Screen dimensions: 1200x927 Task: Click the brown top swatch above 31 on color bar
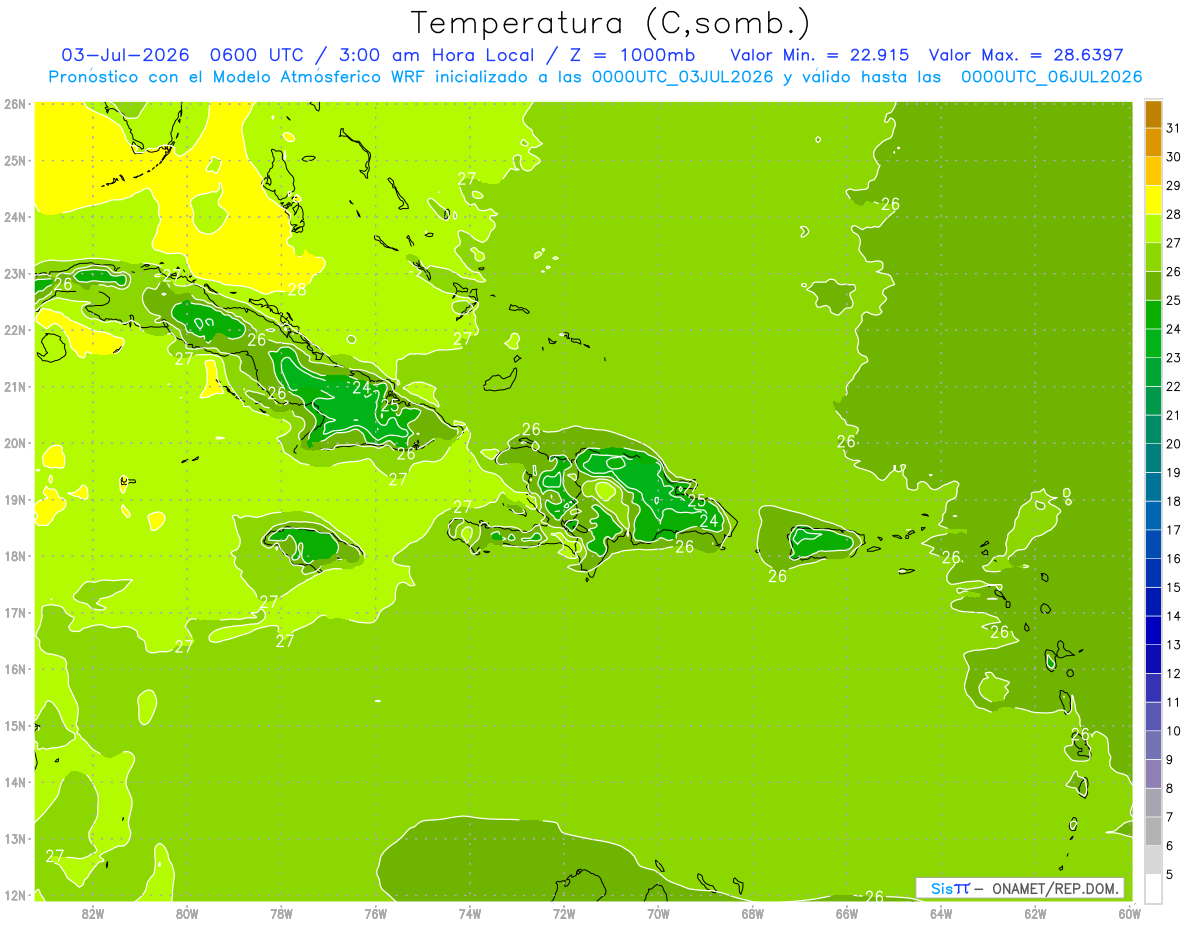pyautogui.click(x=1153, y=114)
